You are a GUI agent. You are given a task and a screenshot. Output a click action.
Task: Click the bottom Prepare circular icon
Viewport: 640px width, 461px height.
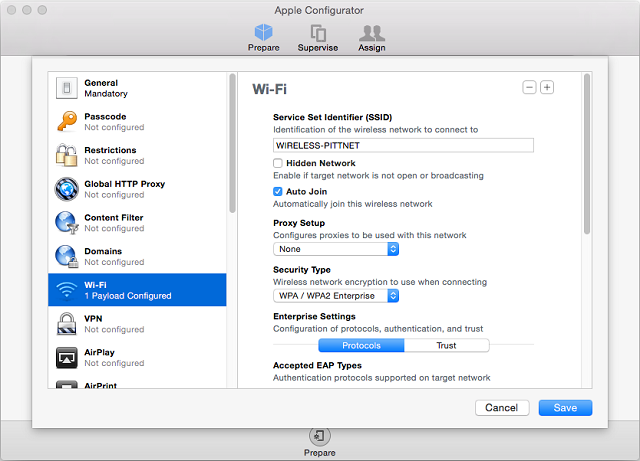(x=320, y=436)
